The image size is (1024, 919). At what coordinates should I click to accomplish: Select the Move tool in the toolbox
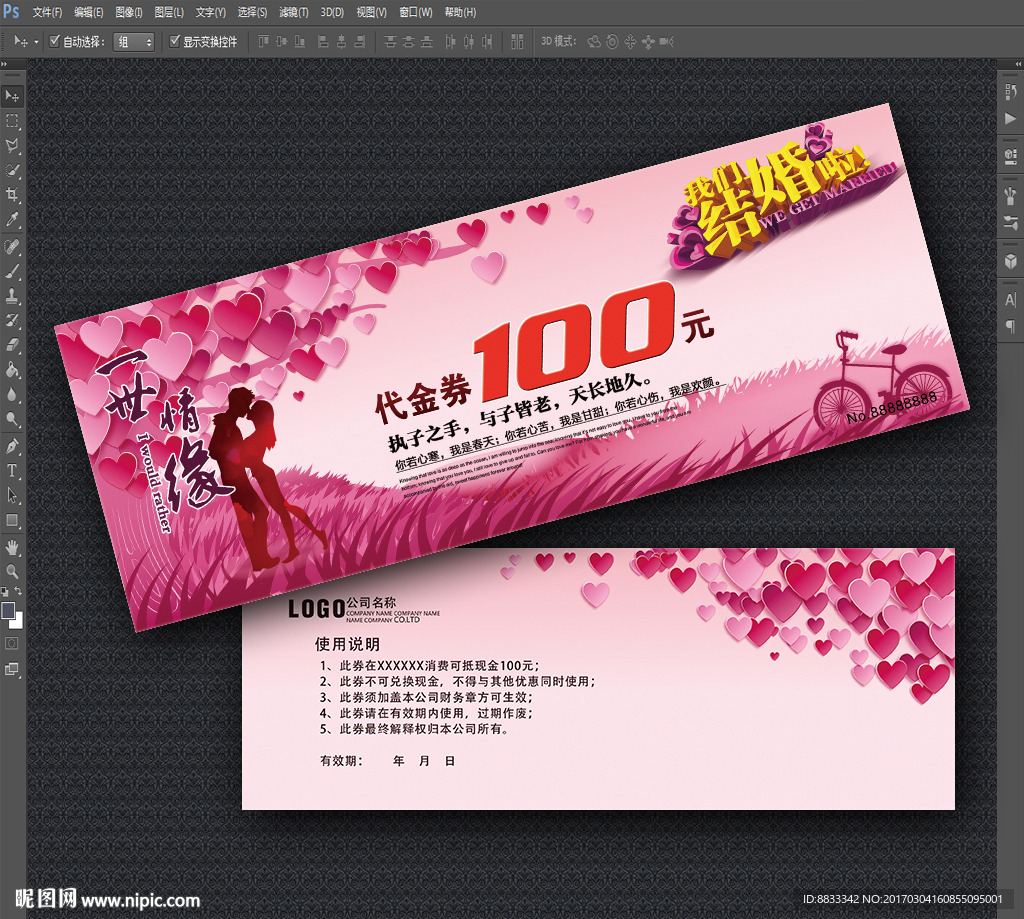point(12,96)
